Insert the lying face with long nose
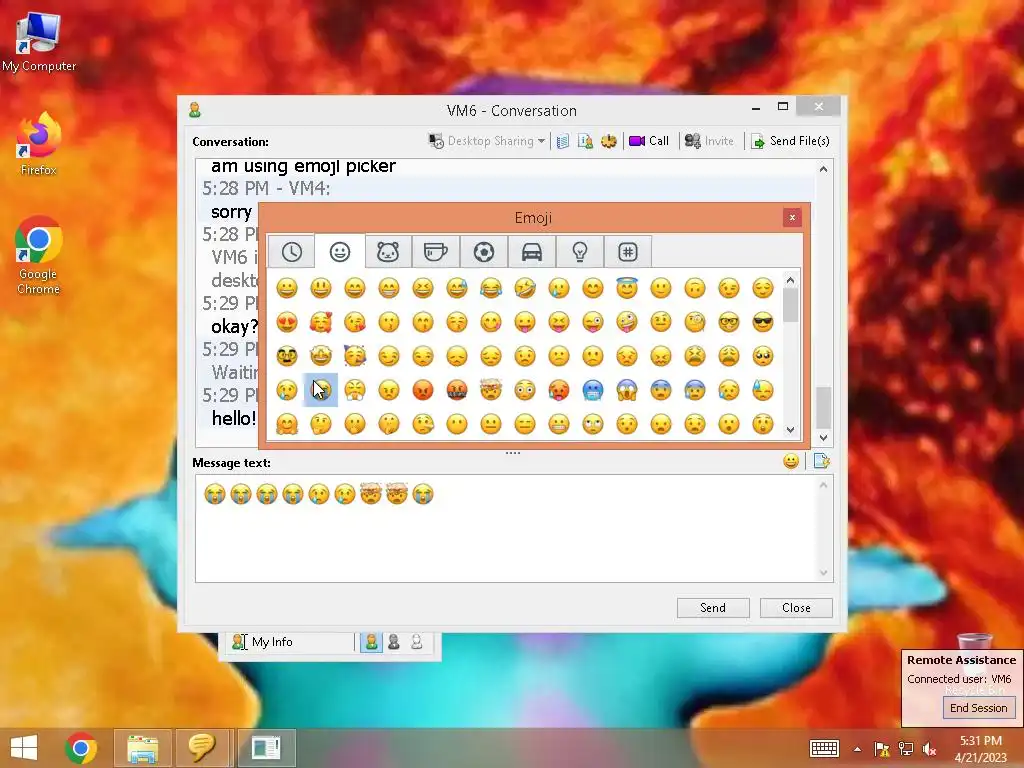 (423, 424)
